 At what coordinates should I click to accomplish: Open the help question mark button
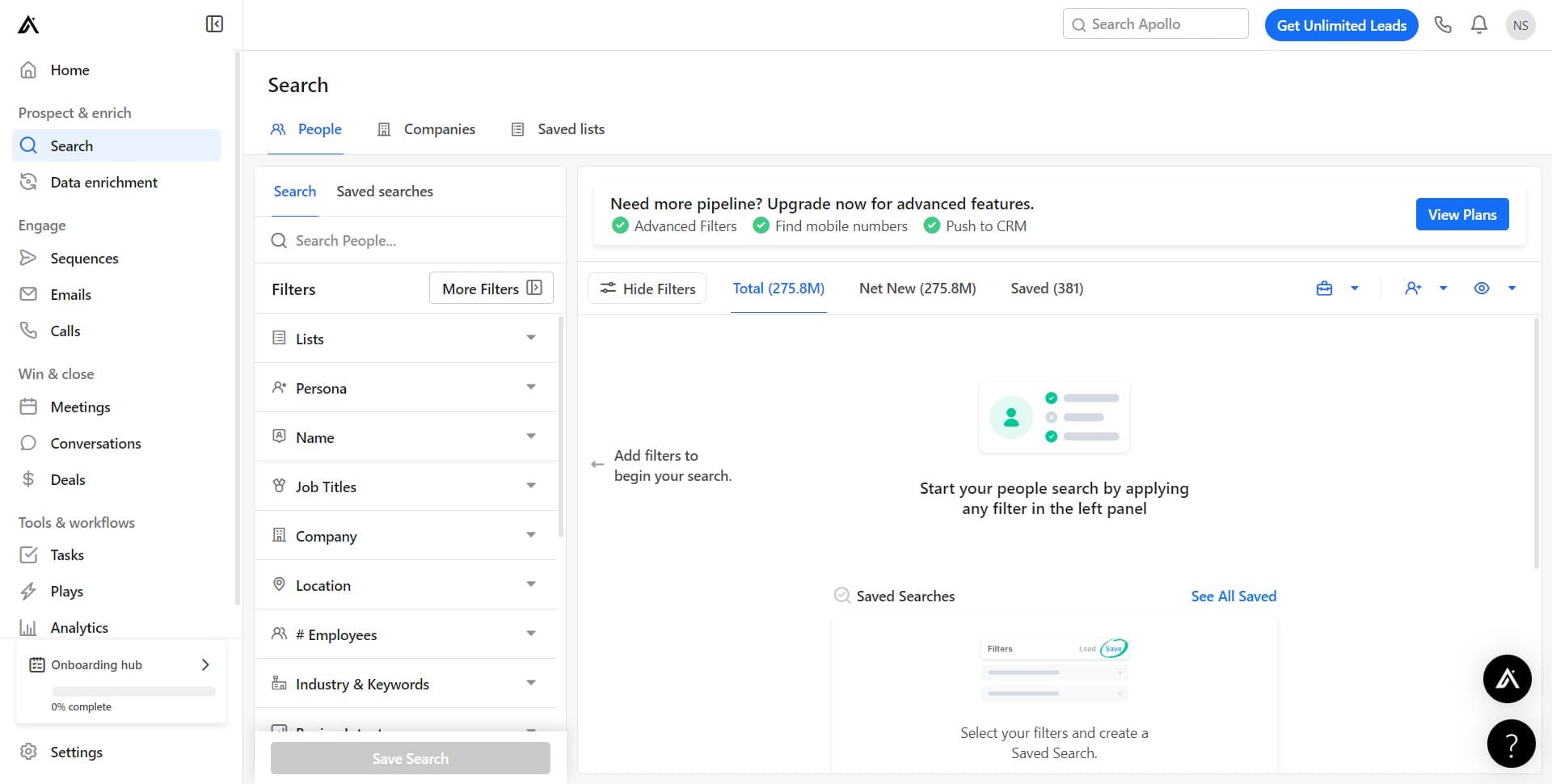1511,744
